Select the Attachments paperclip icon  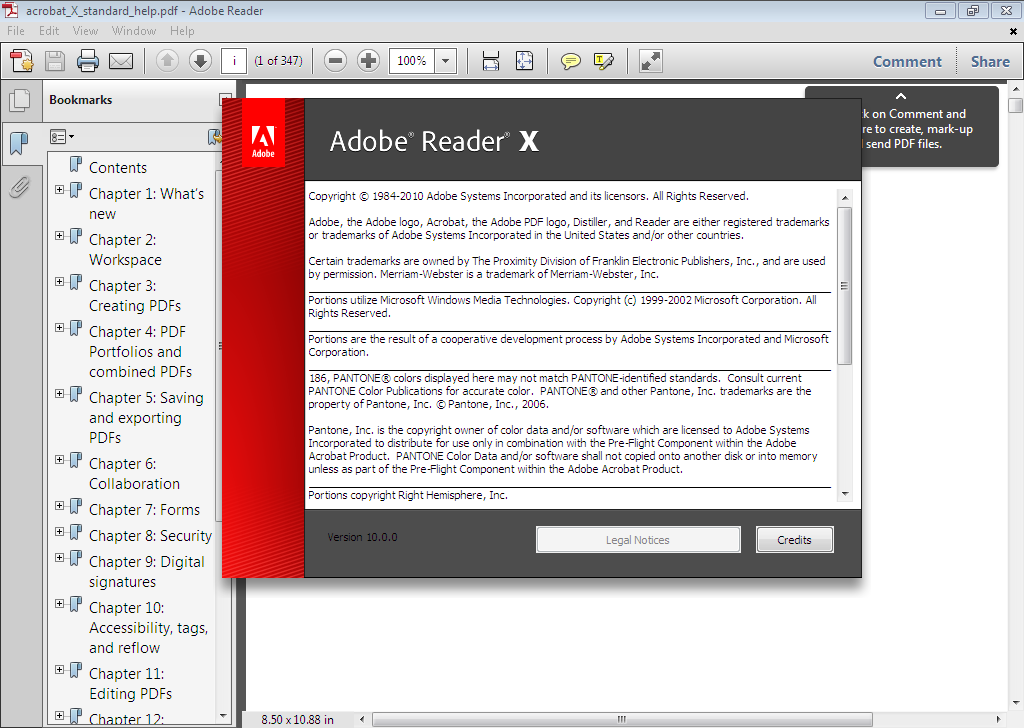pyautogui.click(x=21, y=186)
